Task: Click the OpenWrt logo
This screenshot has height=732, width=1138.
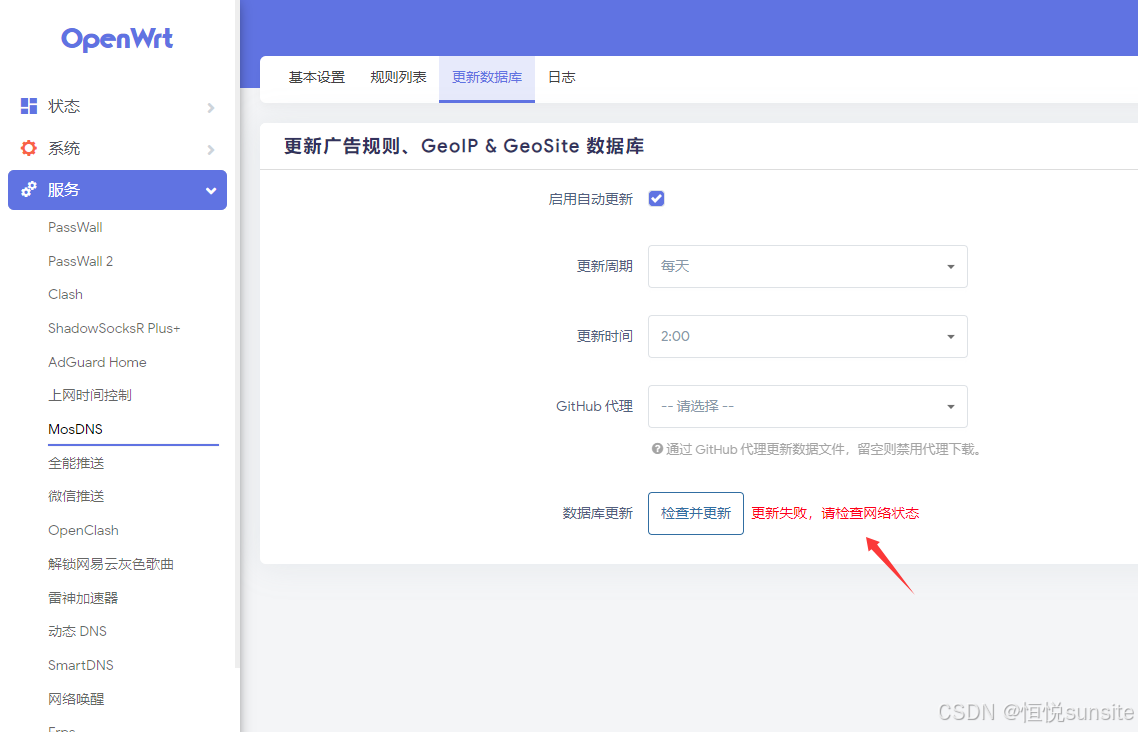Action: click(117, 38)
